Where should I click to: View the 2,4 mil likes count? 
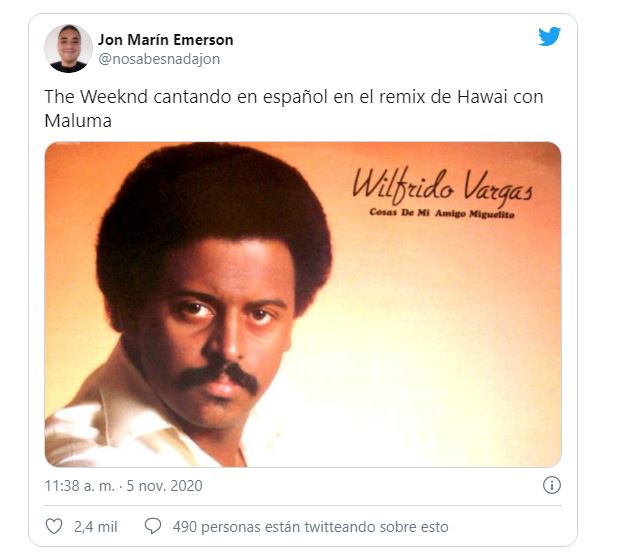(95, 527)
